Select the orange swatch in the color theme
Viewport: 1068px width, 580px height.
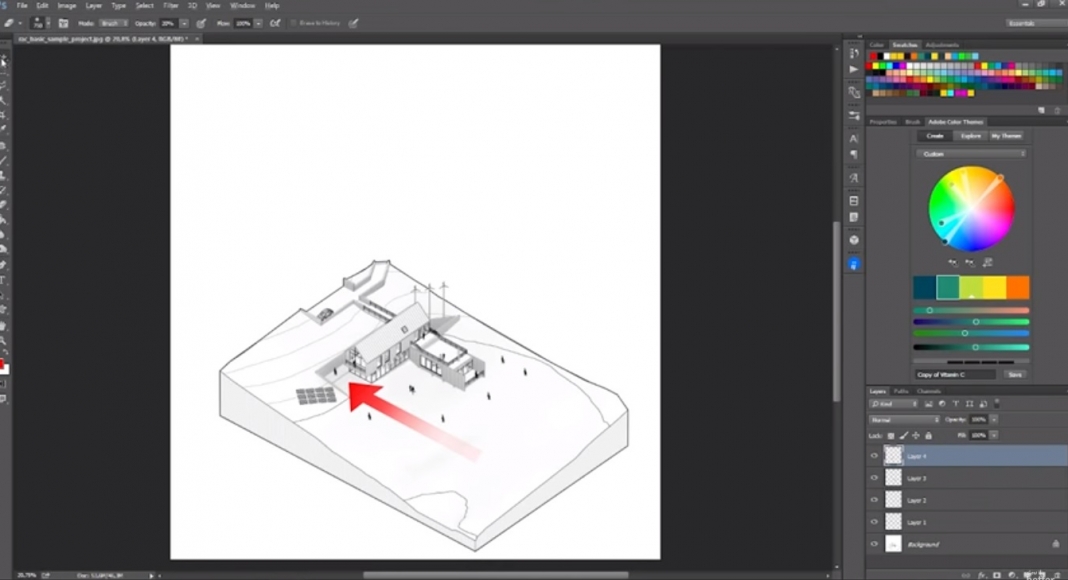pyautogui.click(x=1017, y=288)
